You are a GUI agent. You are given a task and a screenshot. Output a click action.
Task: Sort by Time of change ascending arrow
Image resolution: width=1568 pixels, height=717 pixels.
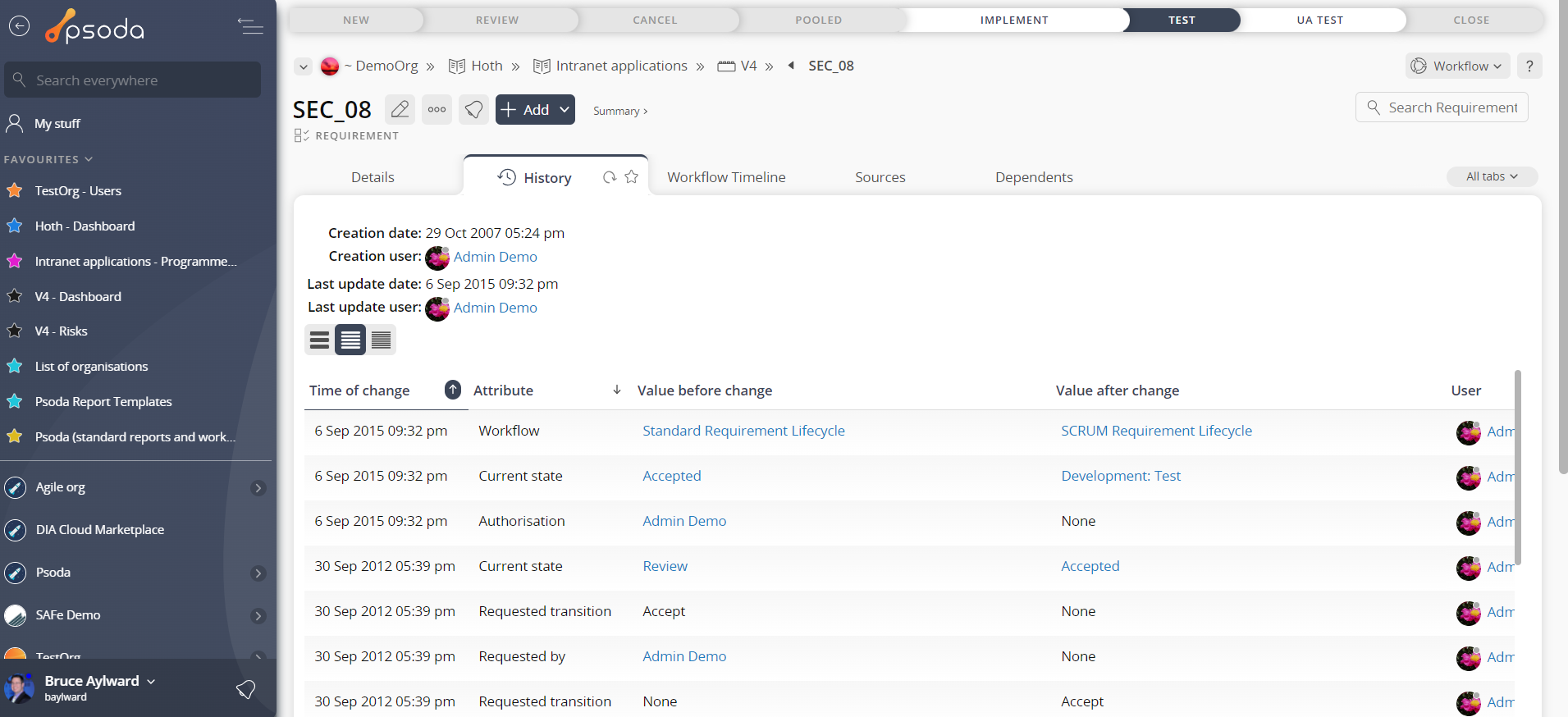(x=453, y=390)
